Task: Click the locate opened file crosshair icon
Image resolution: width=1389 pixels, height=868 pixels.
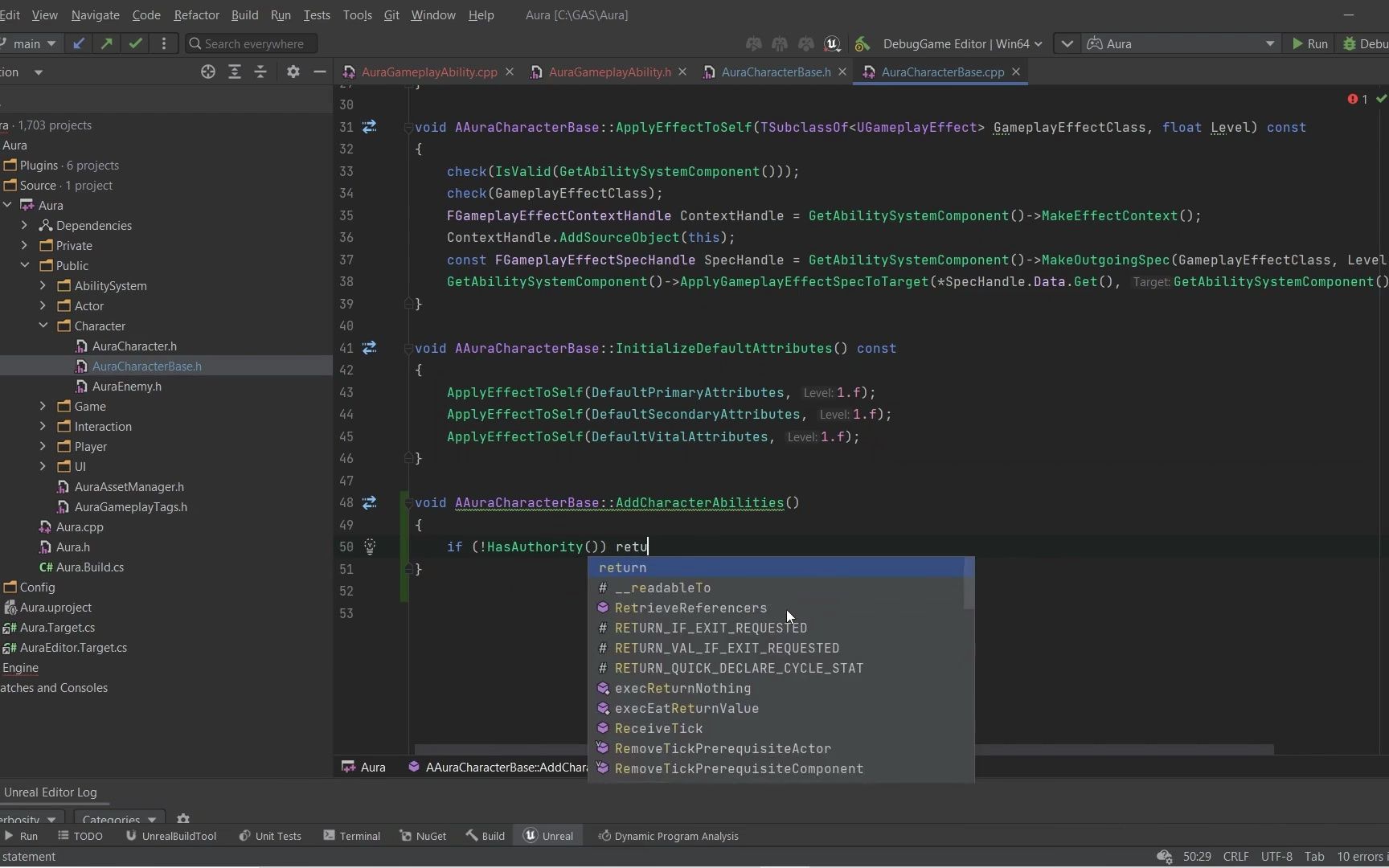Action: (x=208, y=72)
